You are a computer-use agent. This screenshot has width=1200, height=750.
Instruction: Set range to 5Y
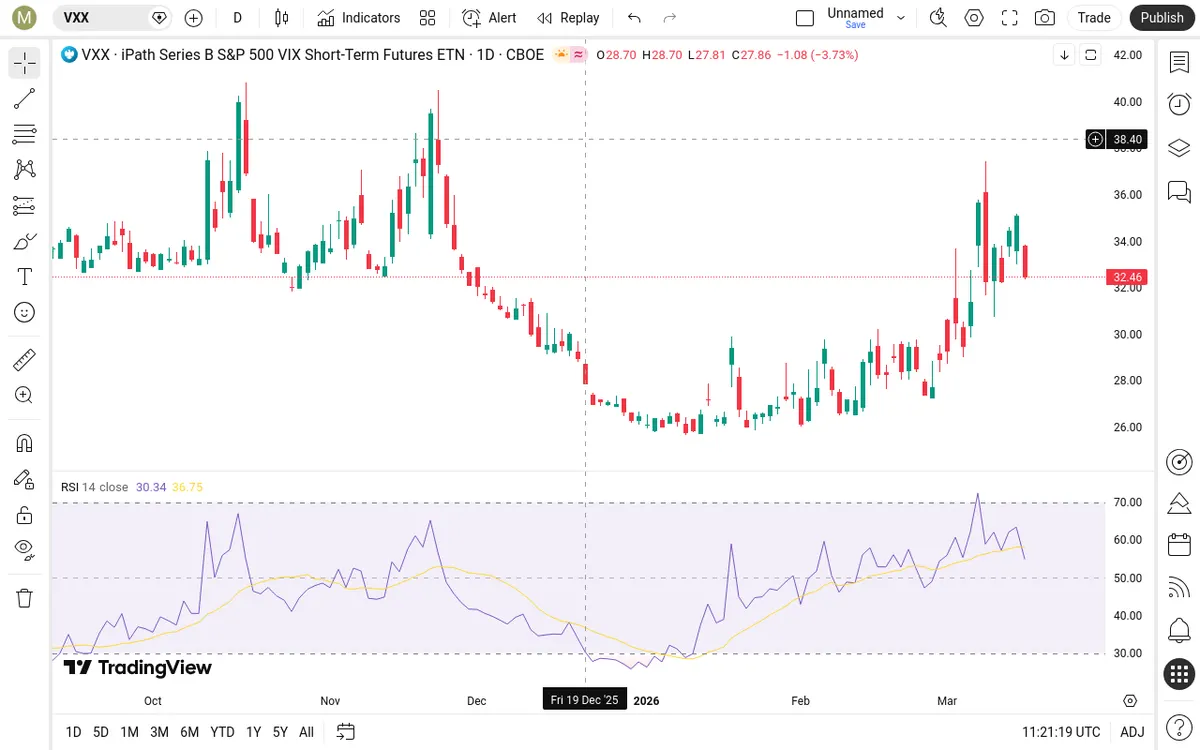tap(280, 732)
